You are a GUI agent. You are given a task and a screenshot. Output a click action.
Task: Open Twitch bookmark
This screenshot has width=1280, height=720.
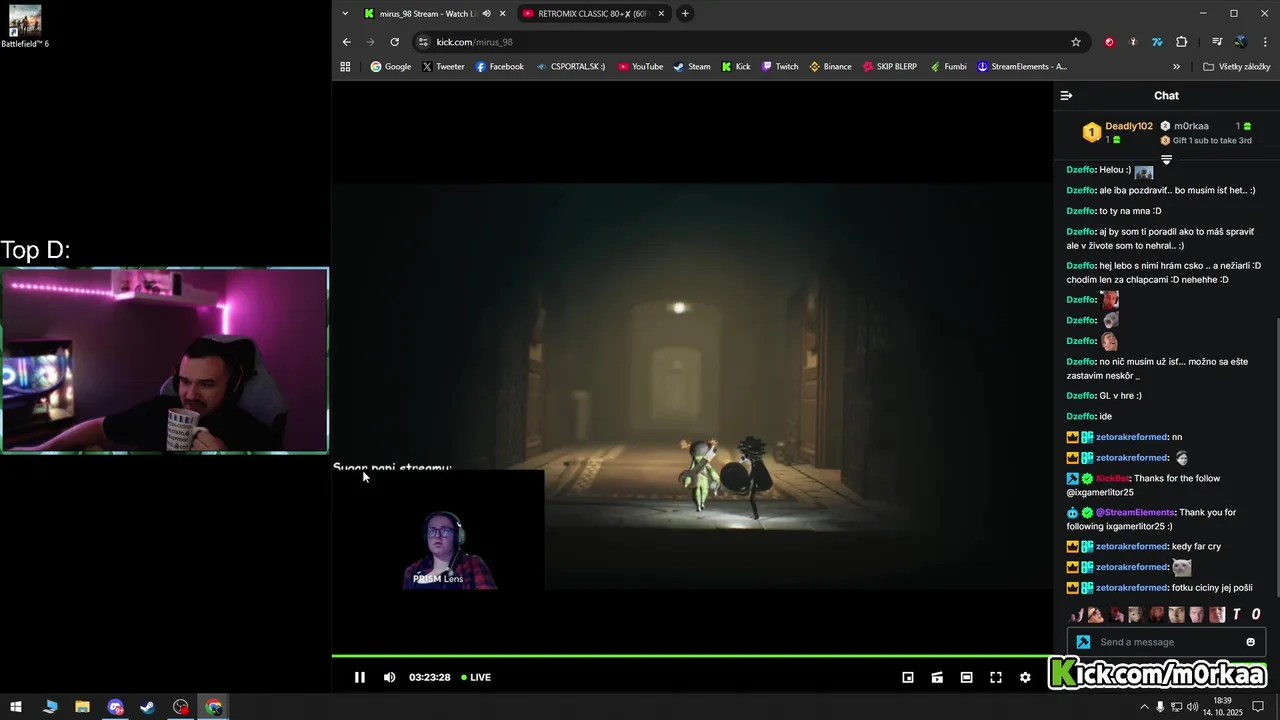[780, 67]
